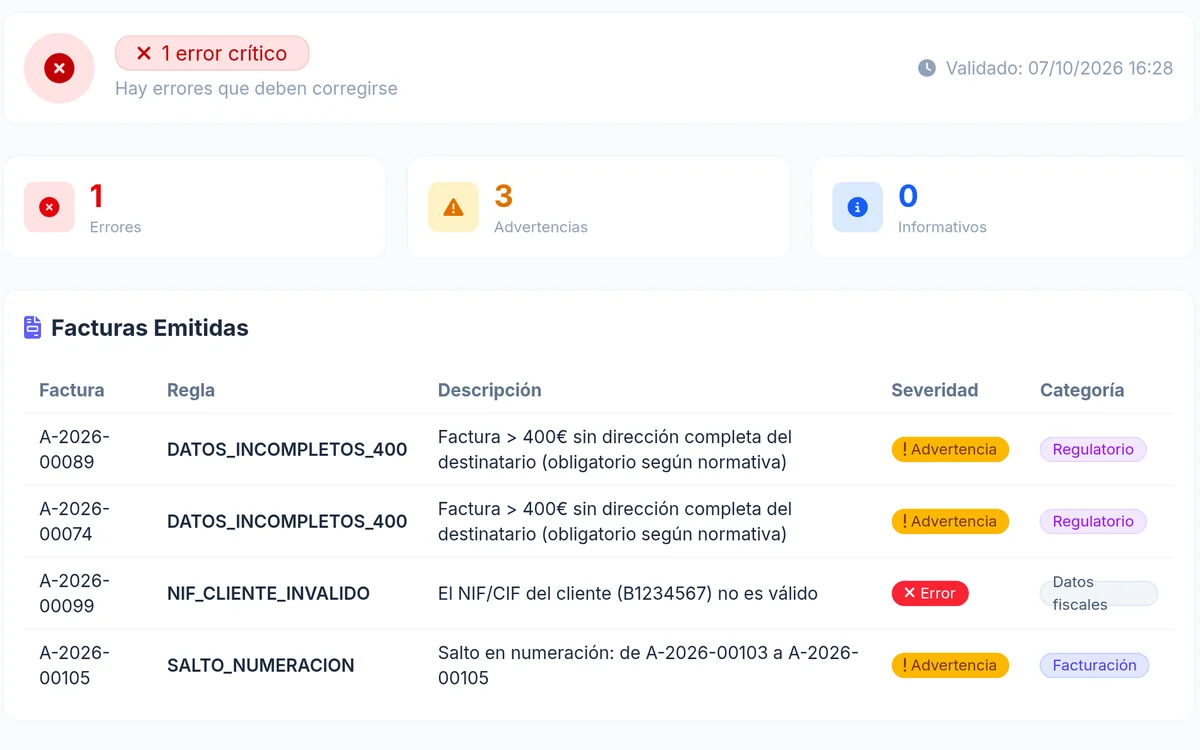The image size is (1200, 750).
Task: Click the 'Validado: 07/10/2026 16:28' timestamp
Action: (1059, 68)
